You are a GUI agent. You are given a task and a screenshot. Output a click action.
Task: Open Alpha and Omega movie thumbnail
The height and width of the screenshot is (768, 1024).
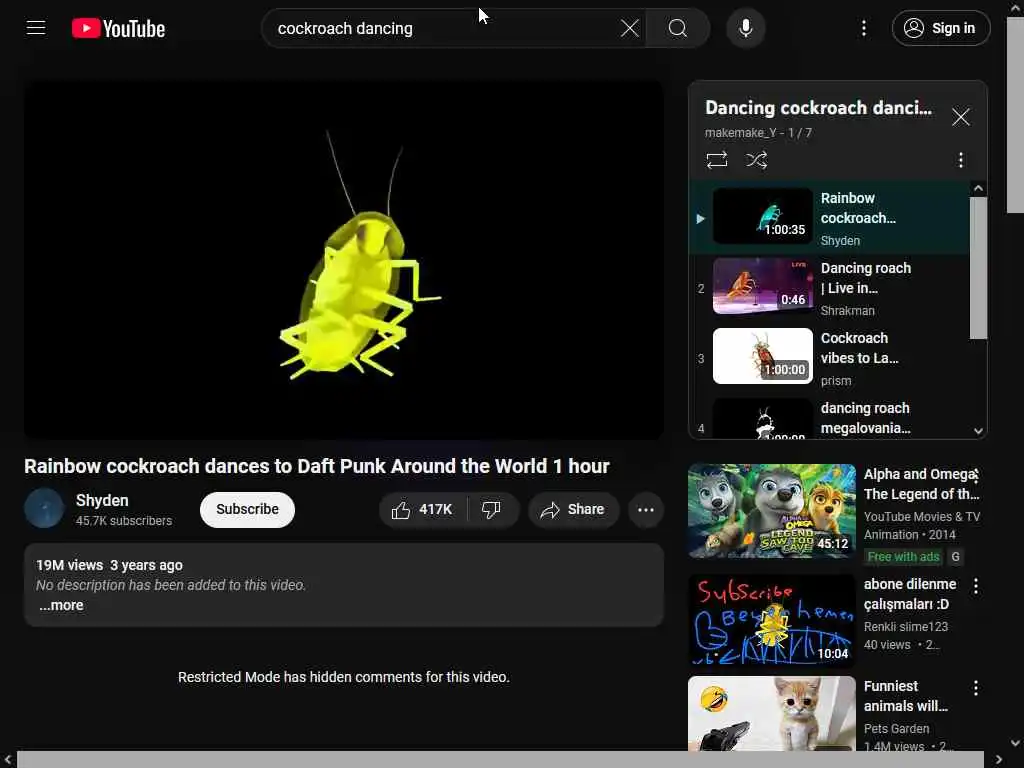[x=771, y=511]
